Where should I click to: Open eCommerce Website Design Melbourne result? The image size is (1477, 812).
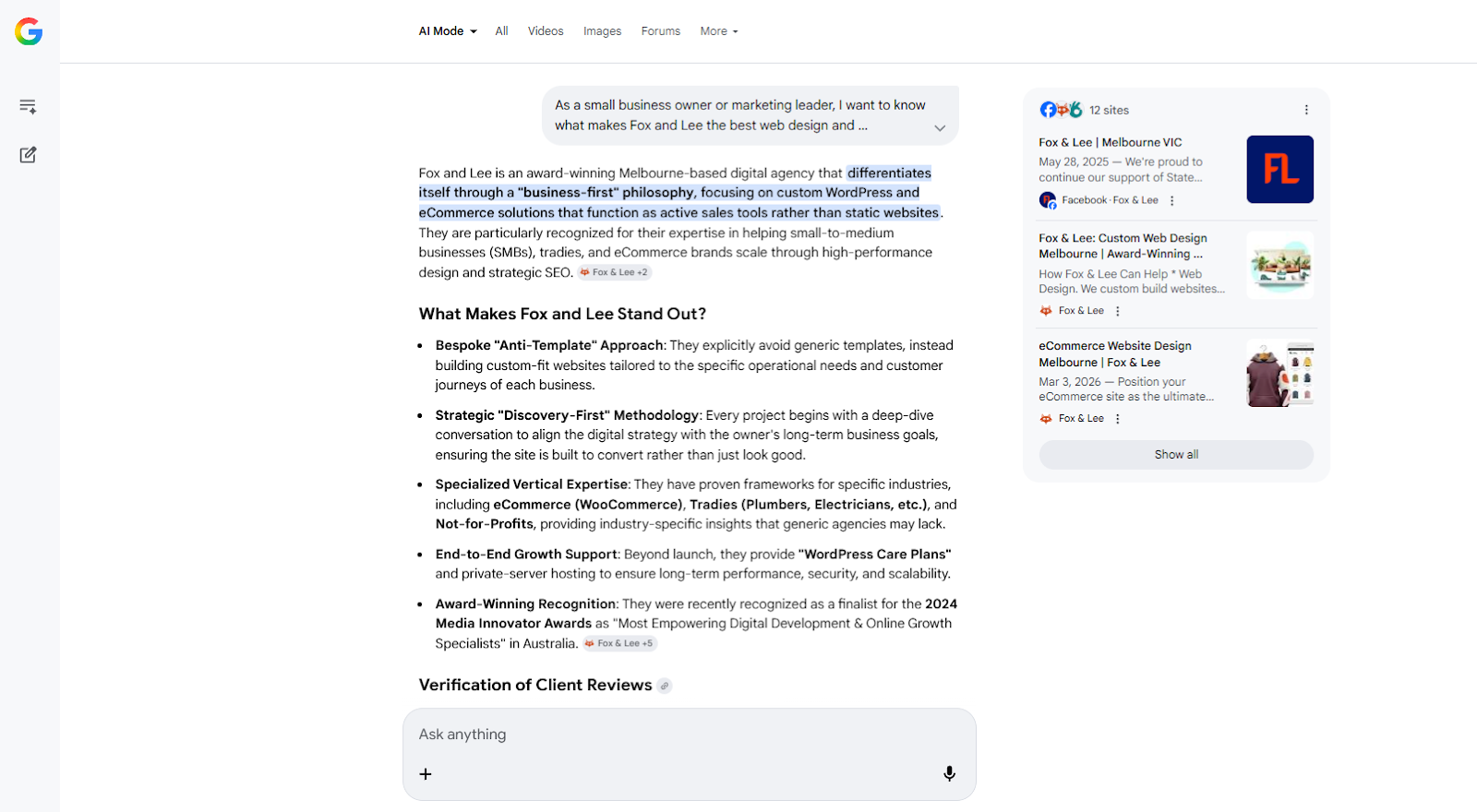tap(1114, 354)
